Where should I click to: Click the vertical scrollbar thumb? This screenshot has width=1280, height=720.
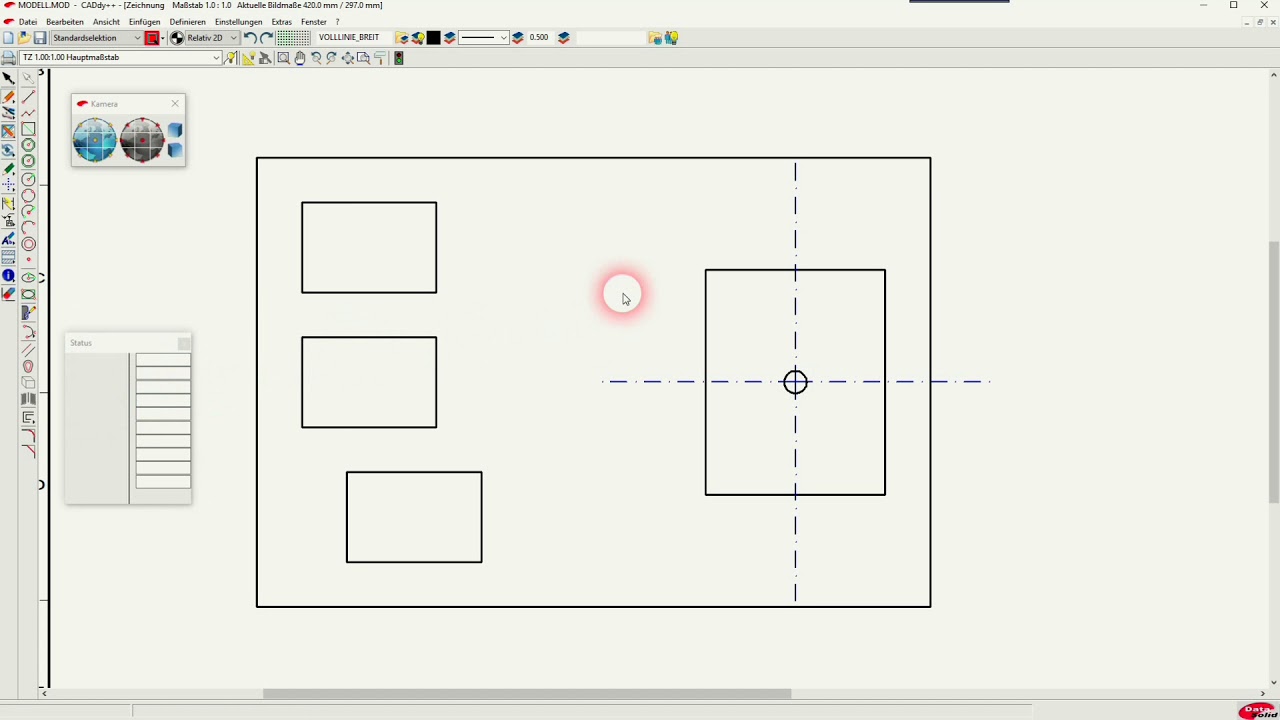tap(1273, 372)
